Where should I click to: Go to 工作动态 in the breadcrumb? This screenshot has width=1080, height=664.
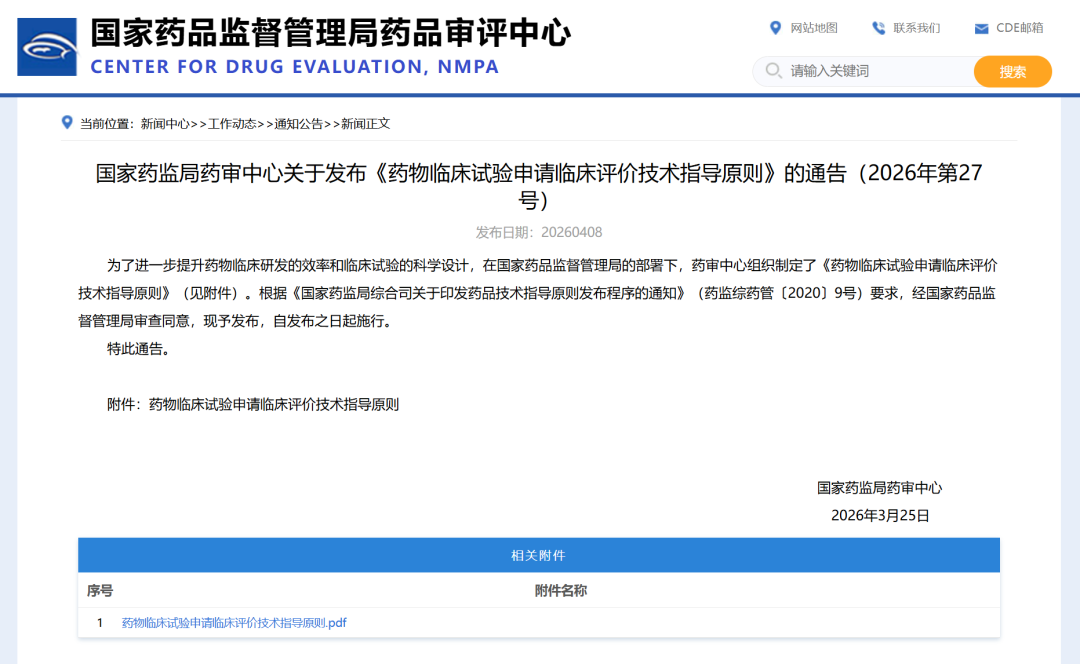(232, 124)
